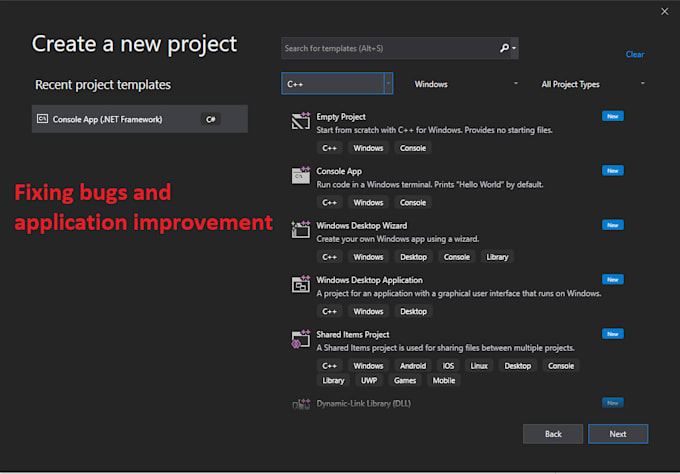This screenshot has width=680, height=474.
Task: Click the Back button
Action: pos(553,434)
